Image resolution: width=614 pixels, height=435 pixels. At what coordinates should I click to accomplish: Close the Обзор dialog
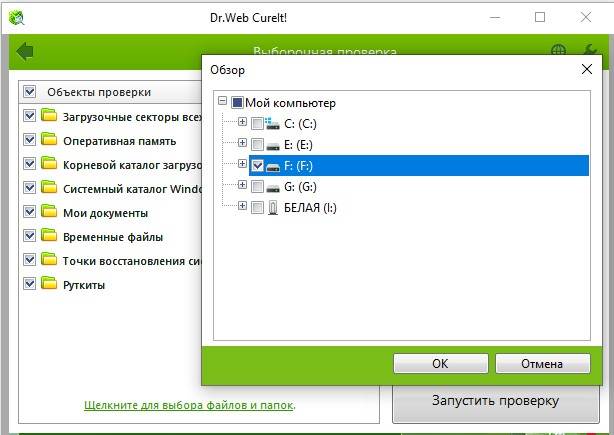tap(587, 69)
